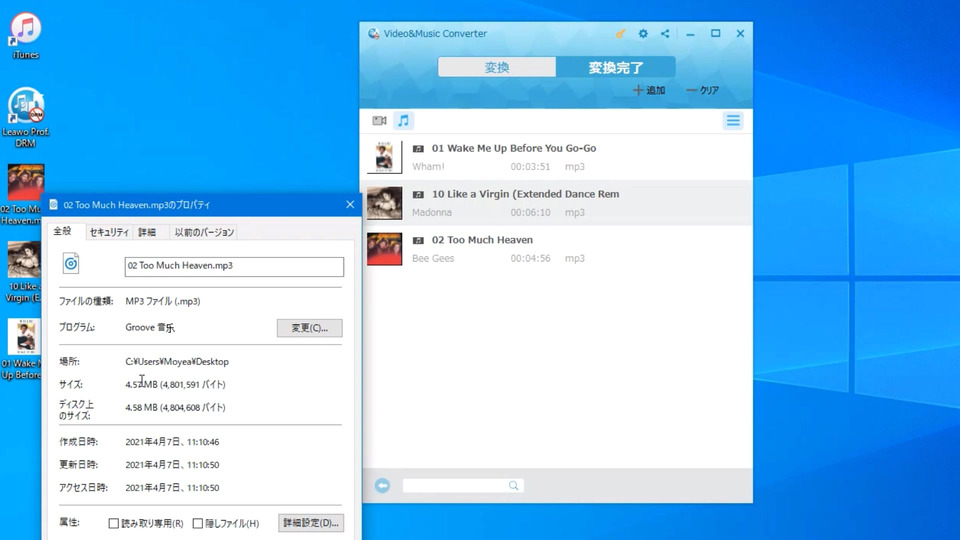This screenshot has width=960, height=540.
Task: Click the file name field in properties
Action: (234, 266)
